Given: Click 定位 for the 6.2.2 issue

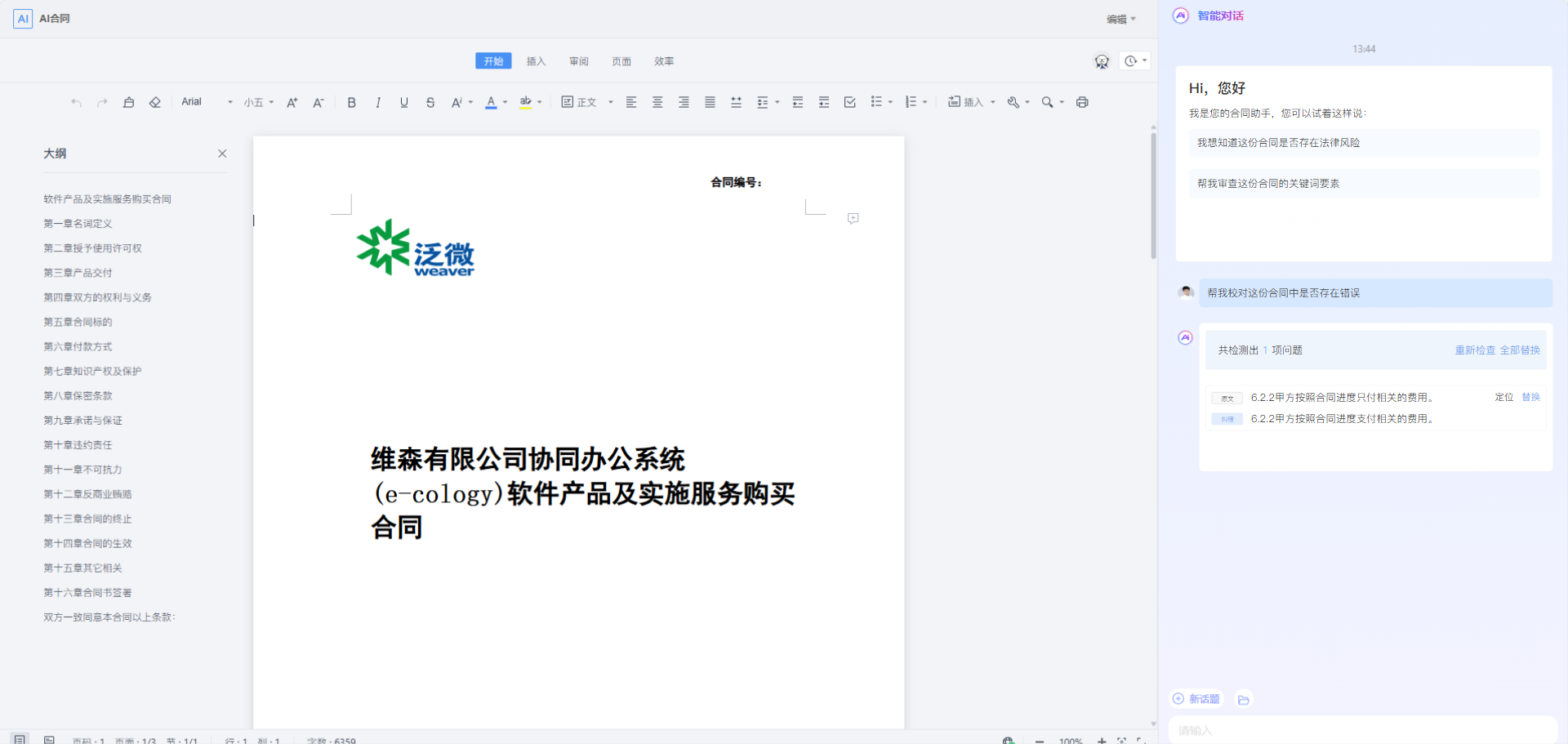Looking at the screenshot, I should pos(1504,398).
